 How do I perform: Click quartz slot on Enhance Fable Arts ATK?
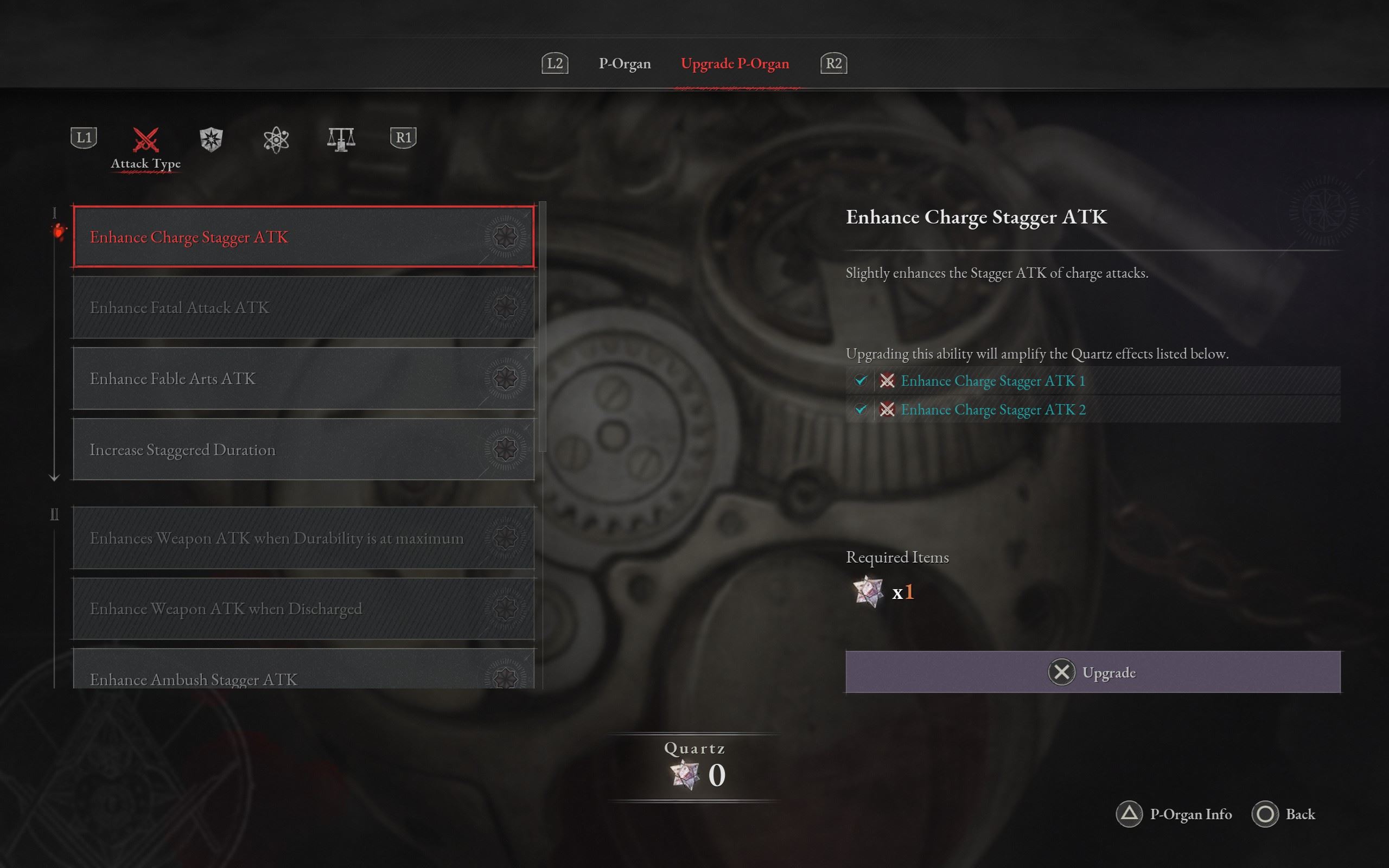506,378
